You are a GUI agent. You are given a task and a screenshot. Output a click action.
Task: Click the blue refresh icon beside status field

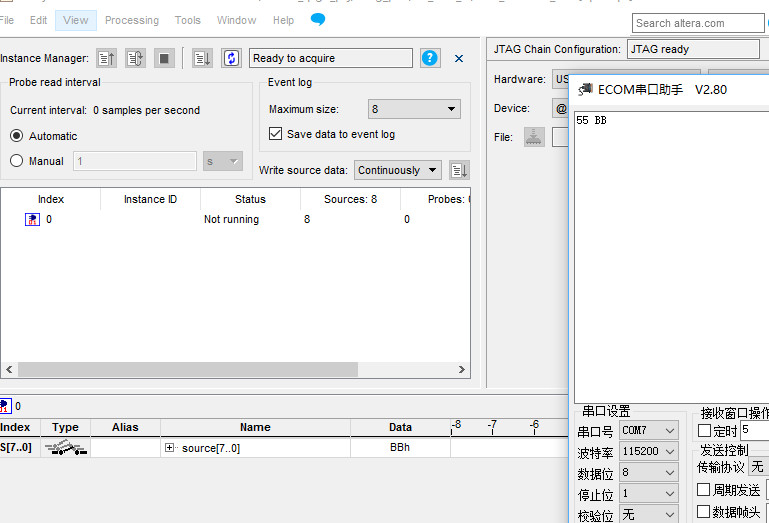(231, 59)
